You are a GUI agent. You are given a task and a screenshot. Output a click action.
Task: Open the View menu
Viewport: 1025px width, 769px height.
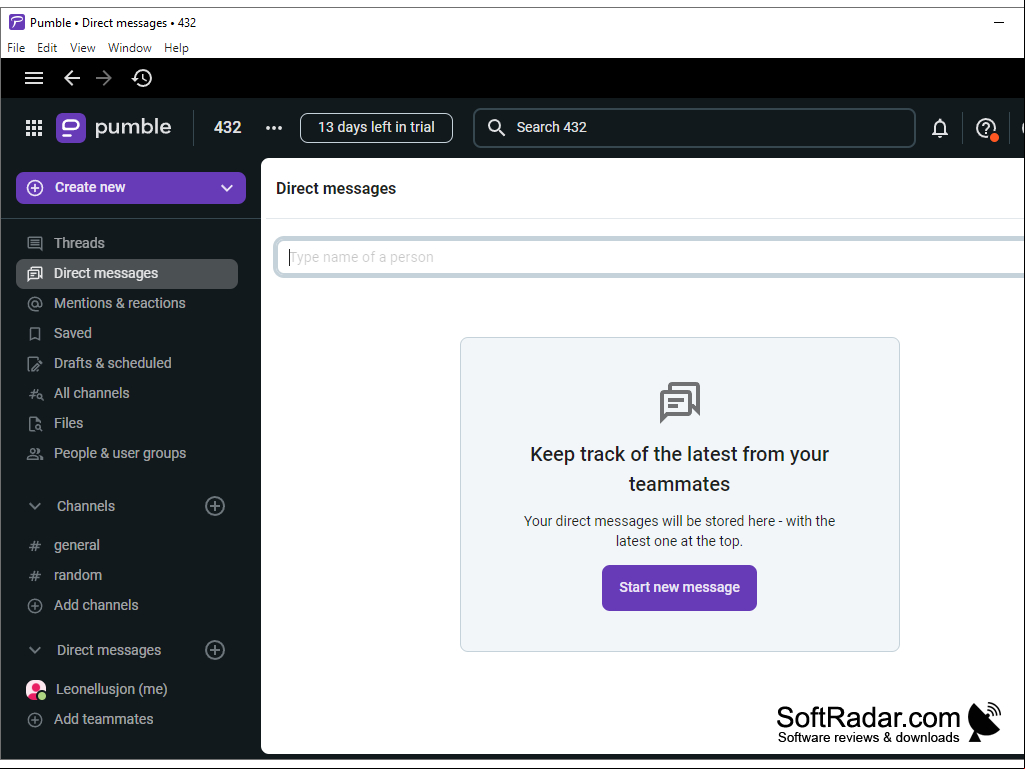point(82,48)
